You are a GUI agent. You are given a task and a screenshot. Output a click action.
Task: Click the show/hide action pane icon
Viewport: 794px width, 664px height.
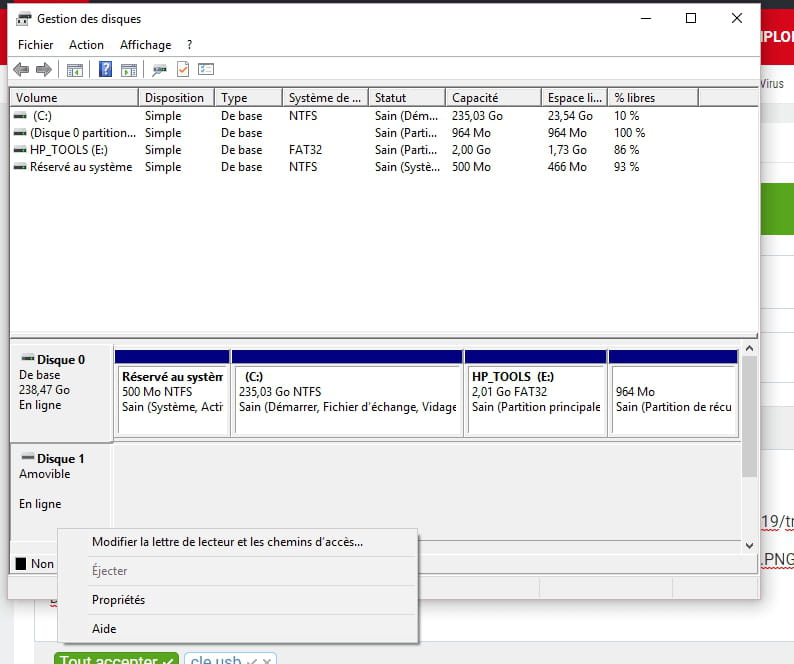click(x=128, y=70)
